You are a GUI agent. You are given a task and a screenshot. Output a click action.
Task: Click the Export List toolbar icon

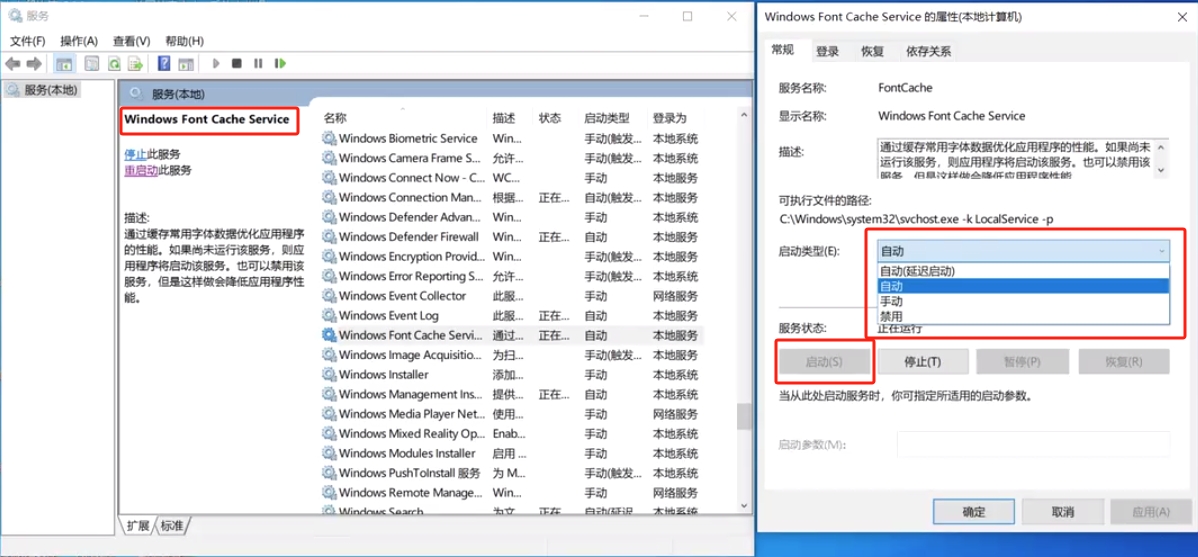[136, 63]
